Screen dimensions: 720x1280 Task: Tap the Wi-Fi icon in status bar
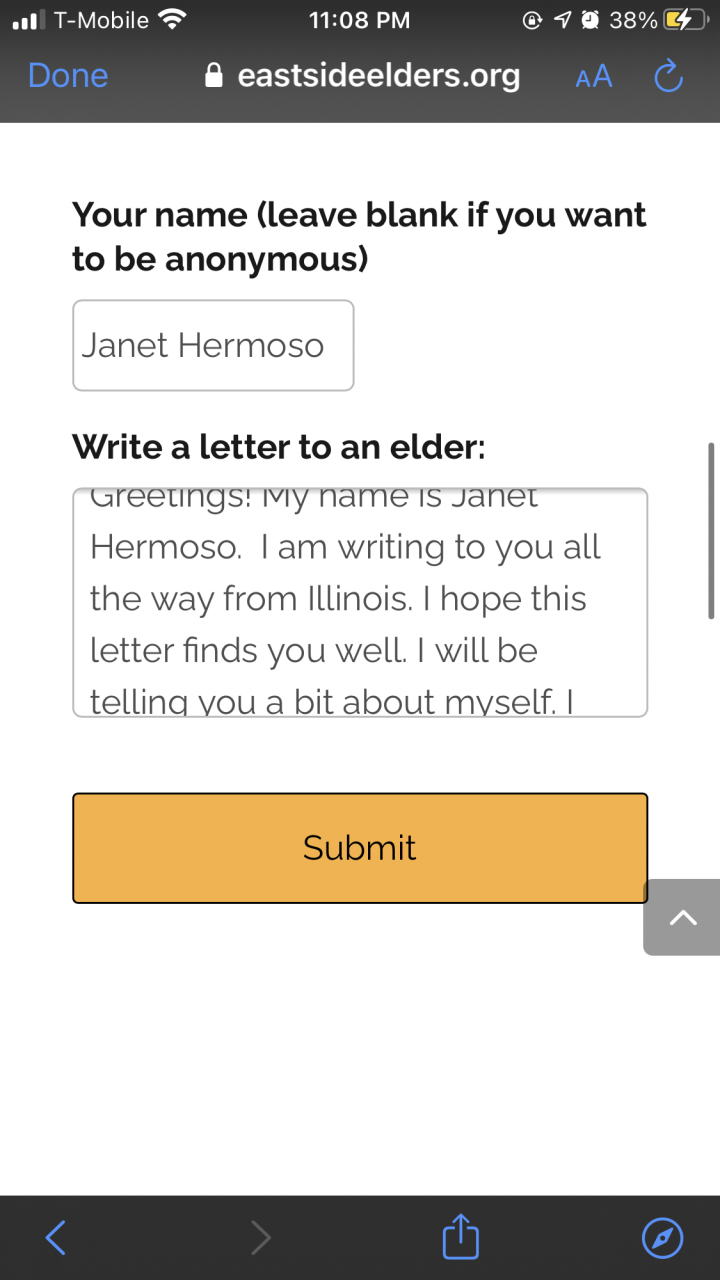coord(172,20)
